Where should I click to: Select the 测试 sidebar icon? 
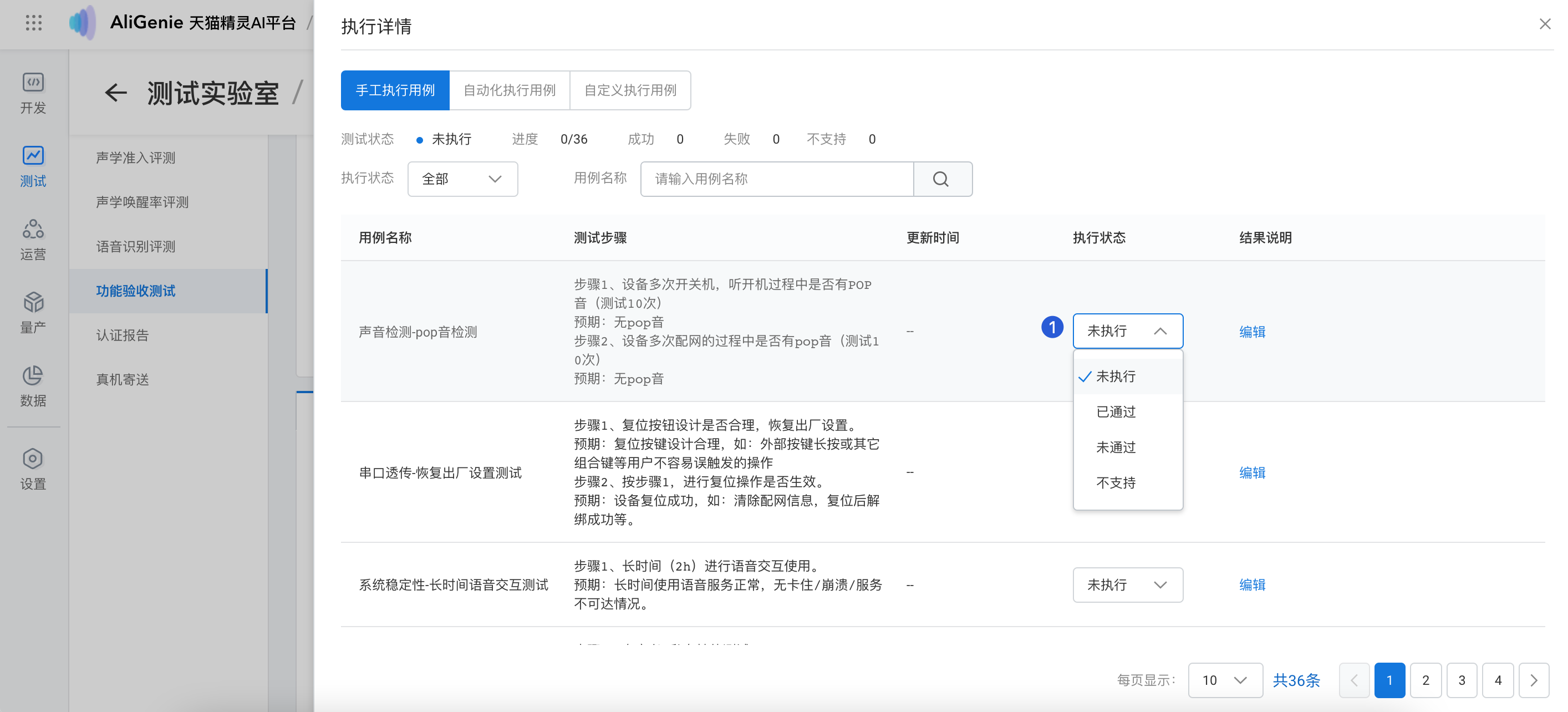(33, 167)
